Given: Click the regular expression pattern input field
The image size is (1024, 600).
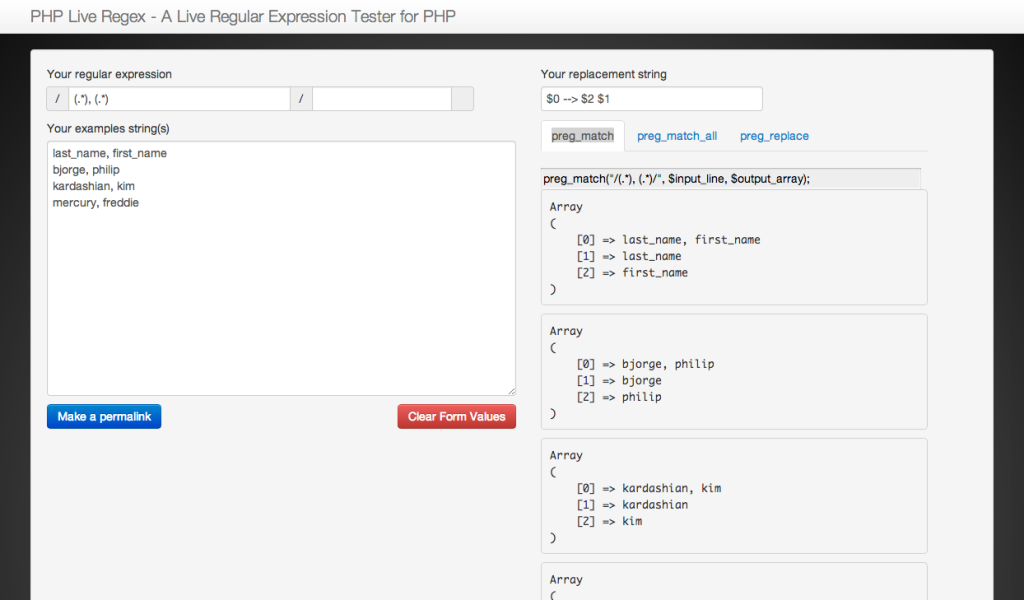Looking at the screenshot, I should click(x=179, y=99).
